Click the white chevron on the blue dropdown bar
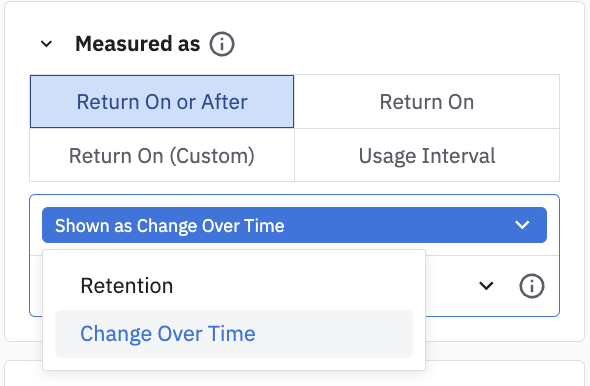This screenshot has height=386, width=590. click(522, 225)
